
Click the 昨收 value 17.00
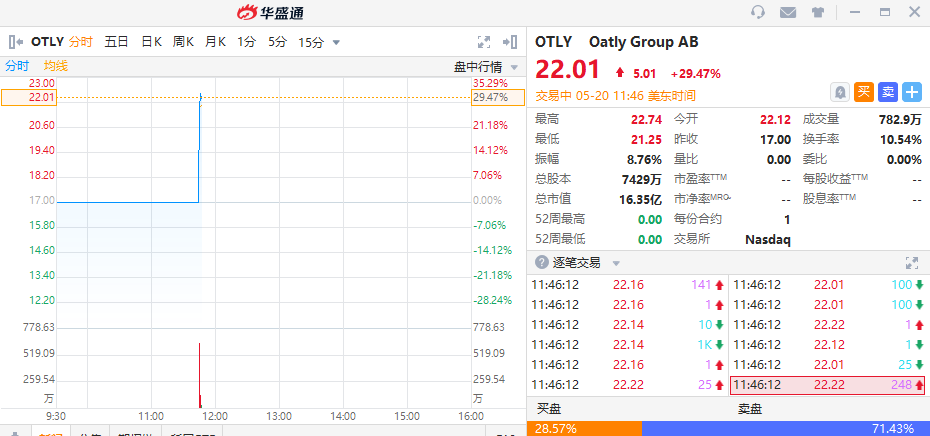776,139
